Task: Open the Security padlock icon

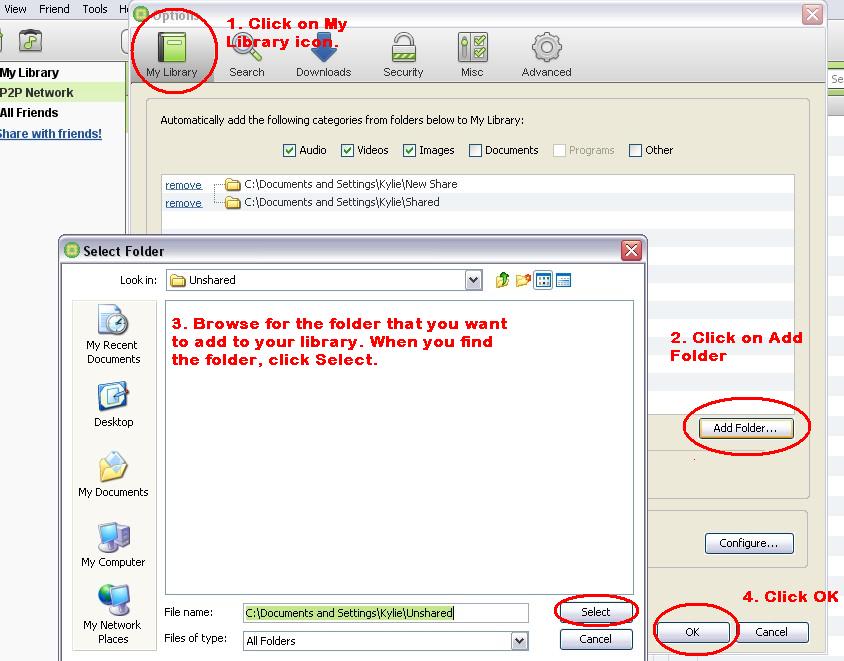Action: tap(403, 54)
